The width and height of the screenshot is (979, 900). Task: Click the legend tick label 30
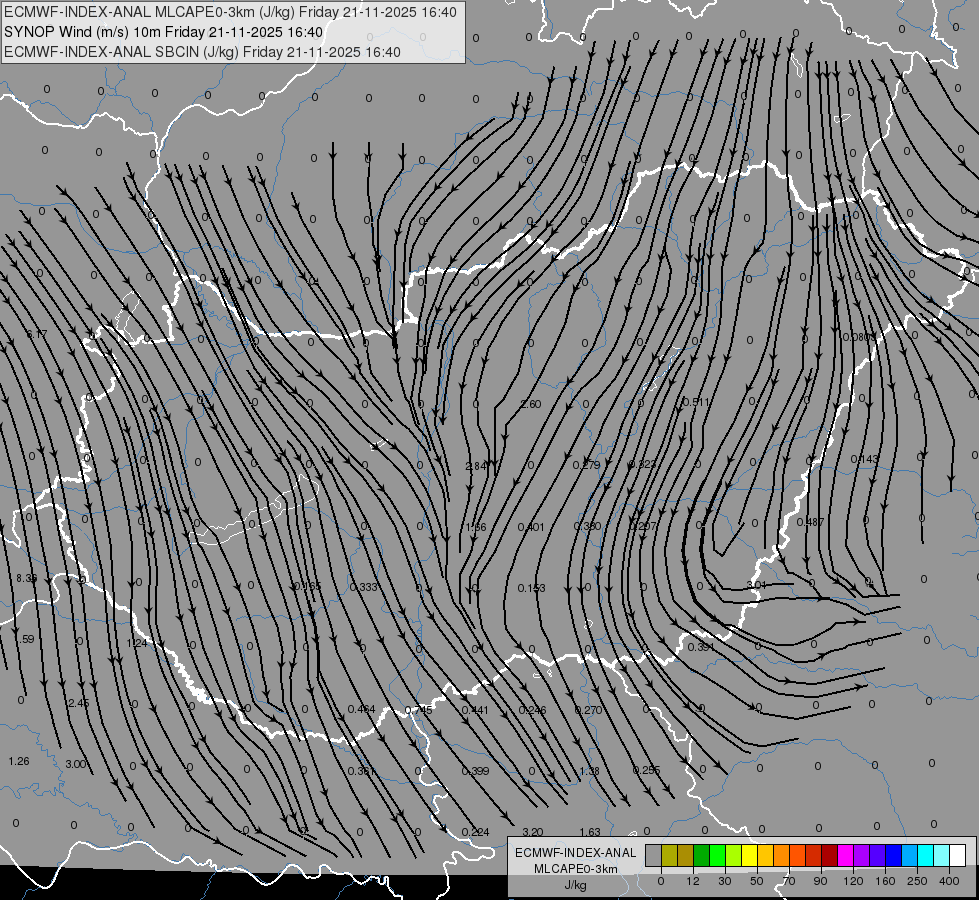[x=724, y=881]
